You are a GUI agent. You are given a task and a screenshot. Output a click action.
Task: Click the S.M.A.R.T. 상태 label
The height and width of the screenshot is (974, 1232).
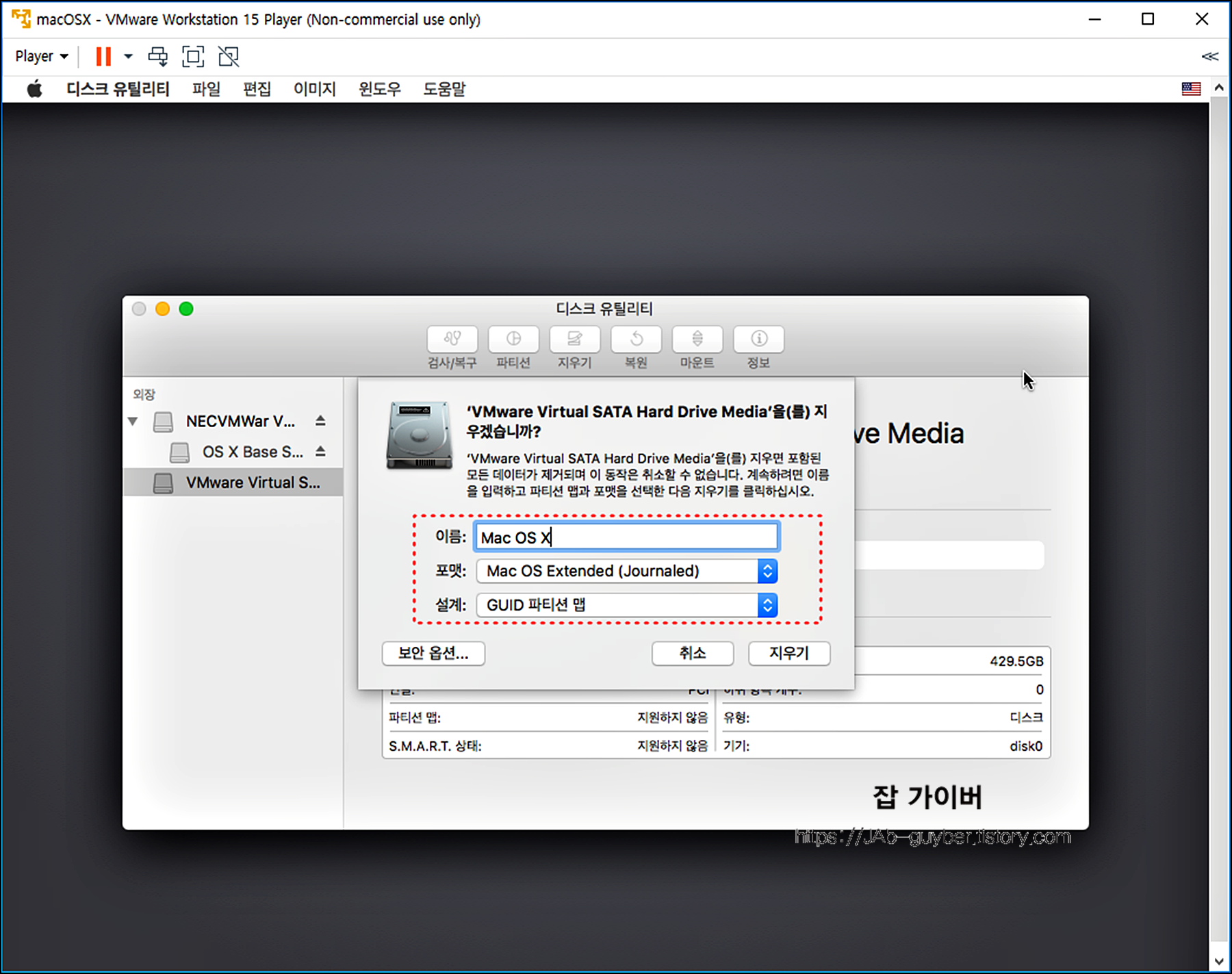click(435, 746)
